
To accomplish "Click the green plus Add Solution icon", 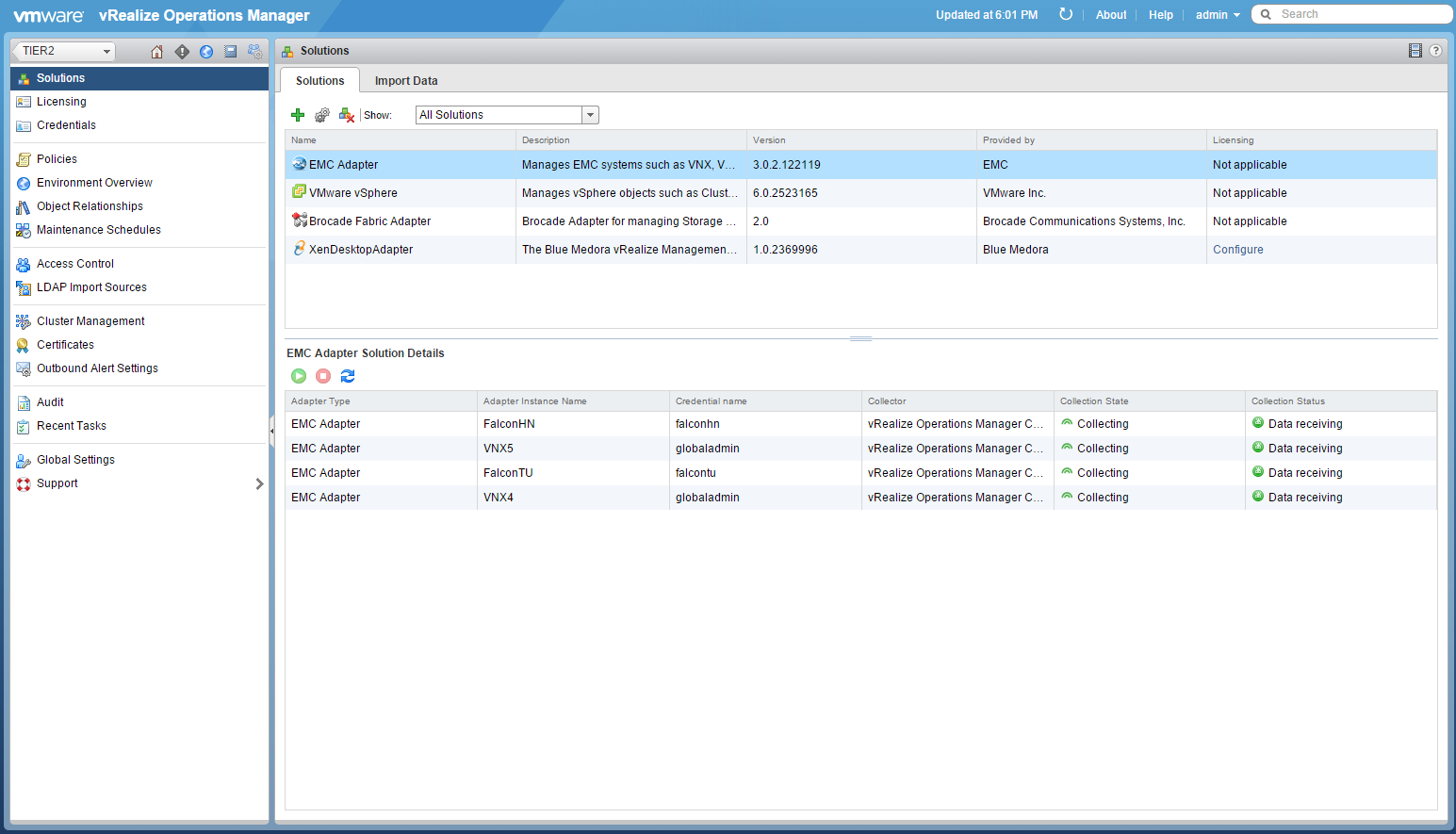I will click(x=298, y=115).
